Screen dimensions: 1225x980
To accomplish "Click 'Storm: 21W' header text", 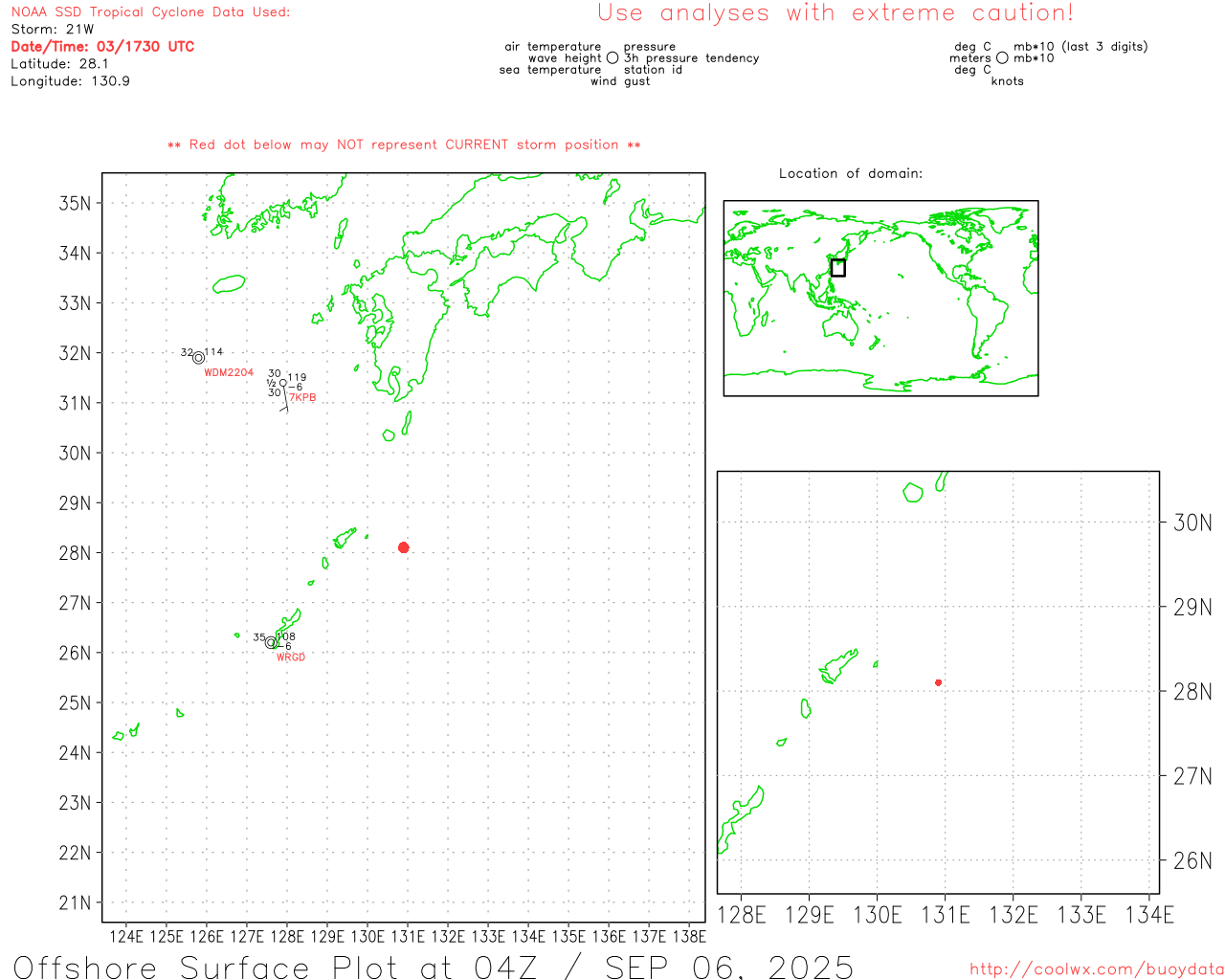I will pyautogui.click(x=53, y=30).
